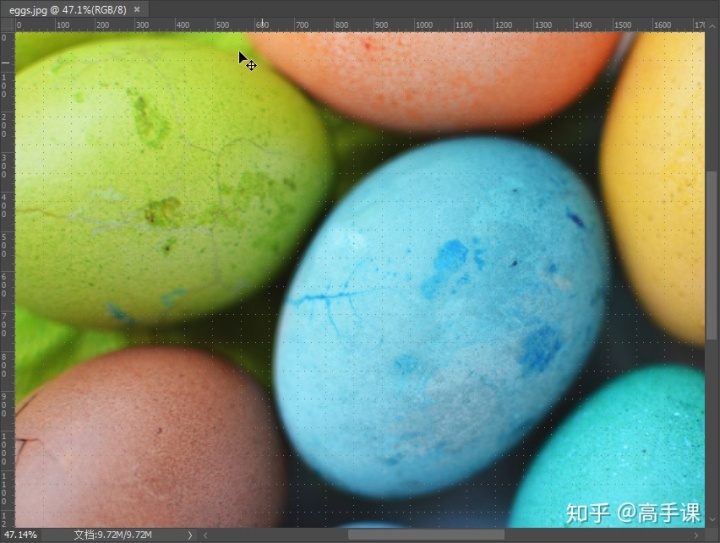Image resolution: width=720 pixels, height=543 pixels.
Task: Close the eggs.jpg document tab
Action: (x=137, y=10)
